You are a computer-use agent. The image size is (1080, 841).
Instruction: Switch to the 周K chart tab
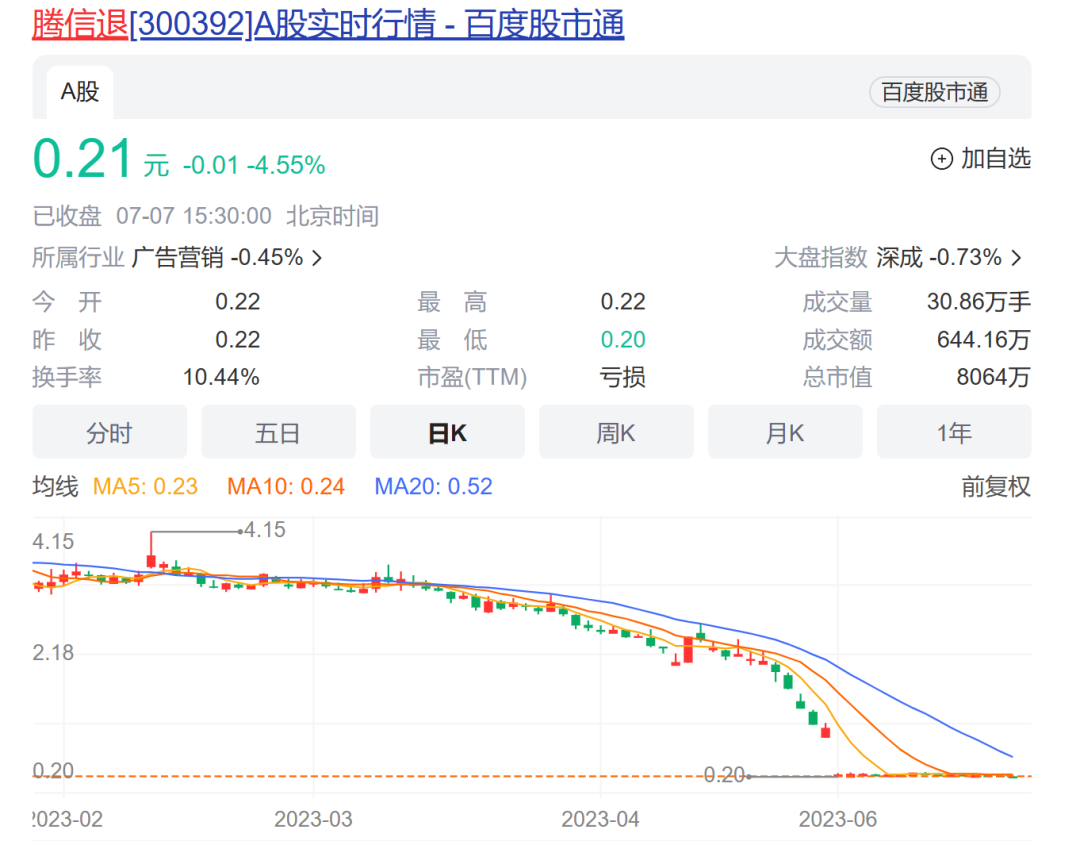(616, 433)
